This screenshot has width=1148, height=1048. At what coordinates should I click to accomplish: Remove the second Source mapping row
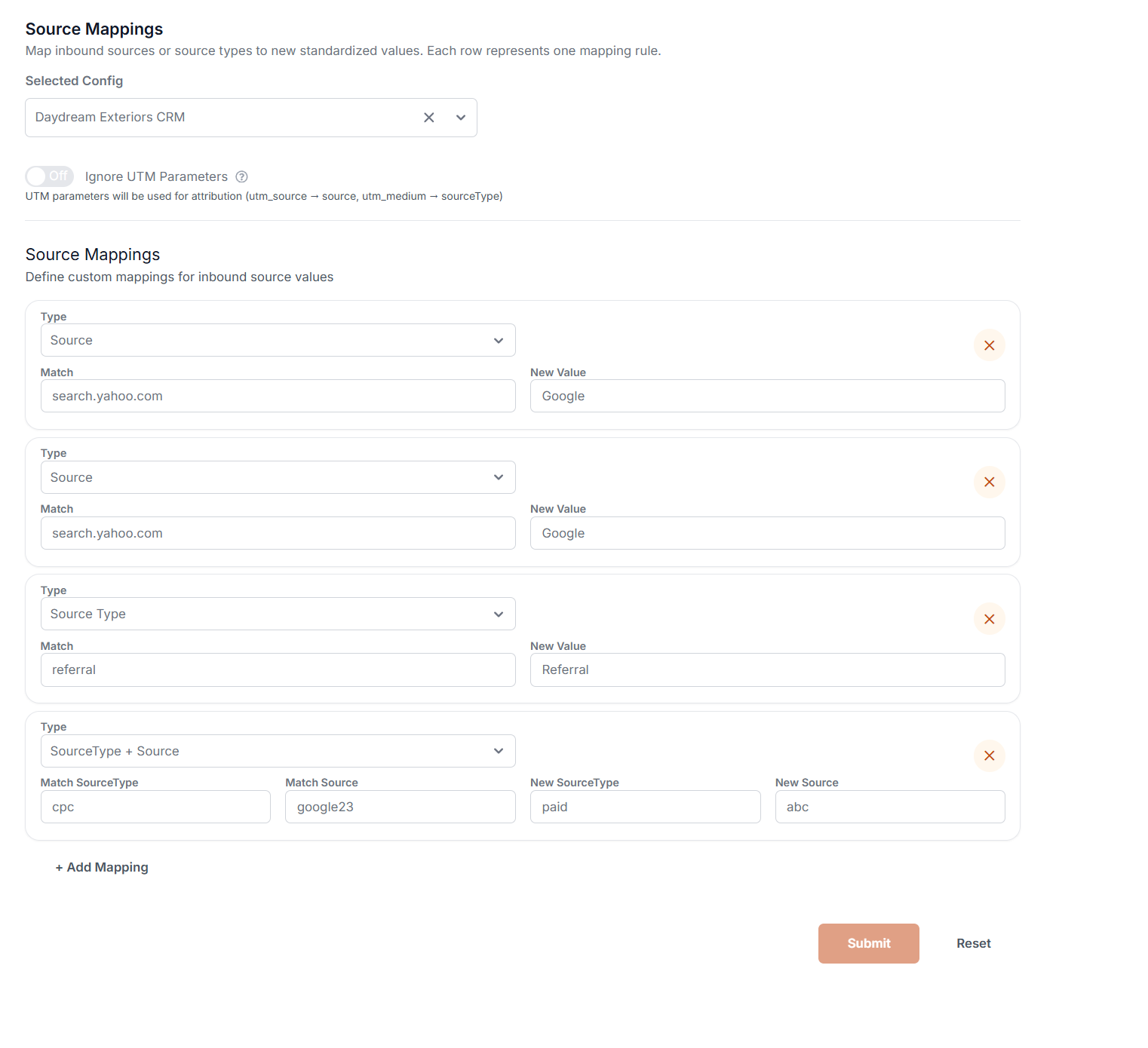tap(989, 482)
